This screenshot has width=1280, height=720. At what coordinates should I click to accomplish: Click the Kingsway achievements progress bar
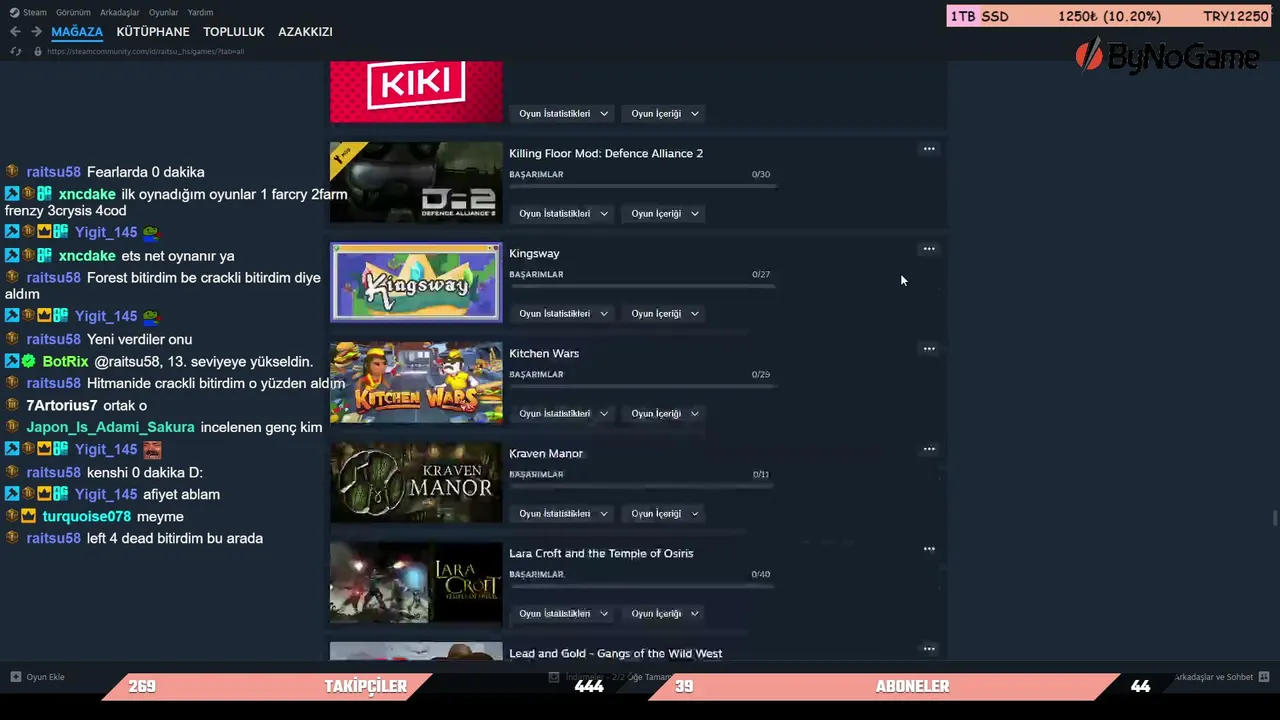[642, 286]
